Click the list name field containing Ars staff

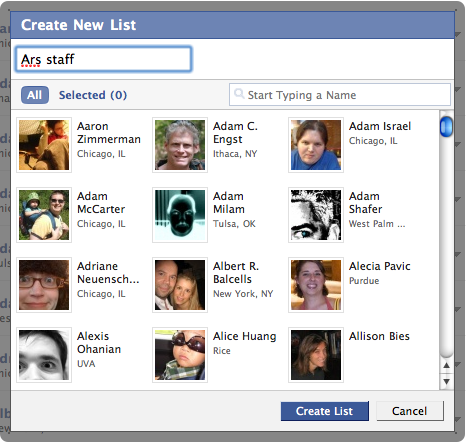pos(103,59)
